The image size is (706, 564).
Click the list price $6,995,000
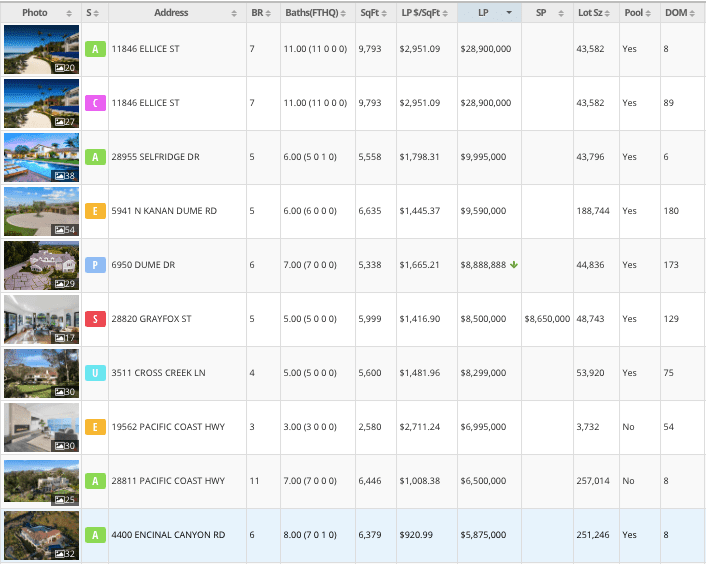(x=483, y=427)
